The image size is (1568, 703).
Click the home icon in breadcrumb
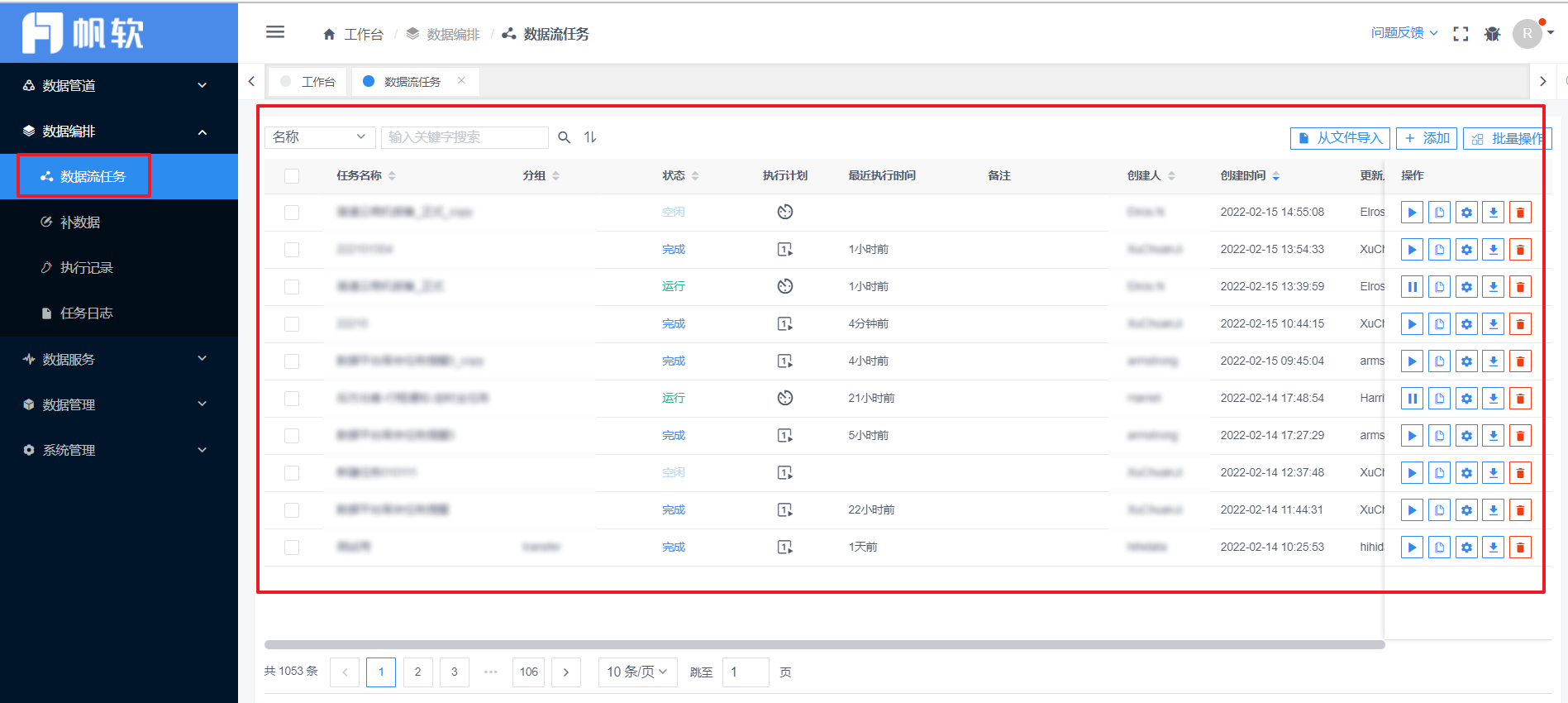click(x=329, y=34)
